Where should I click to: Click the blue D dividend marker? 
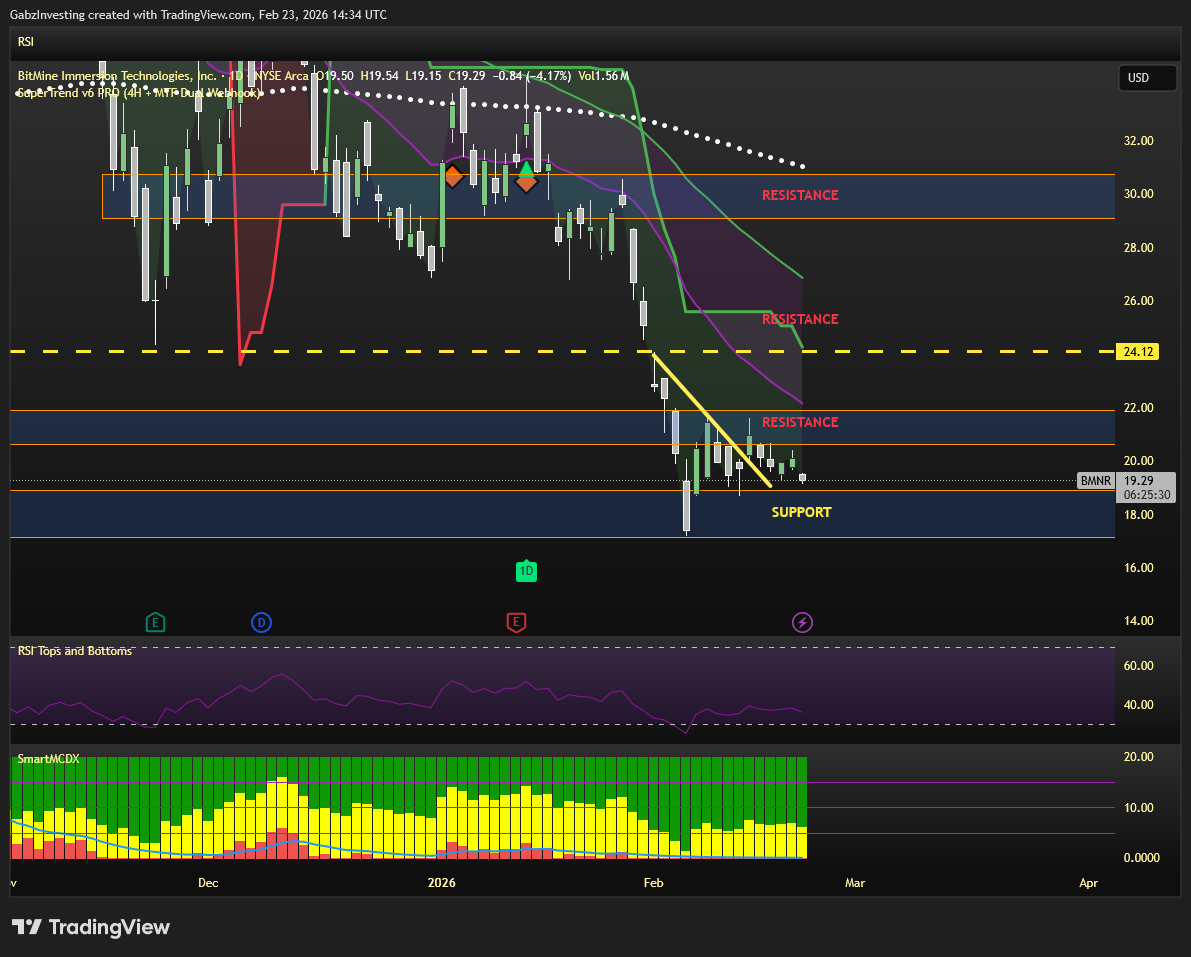click(261, 623)
